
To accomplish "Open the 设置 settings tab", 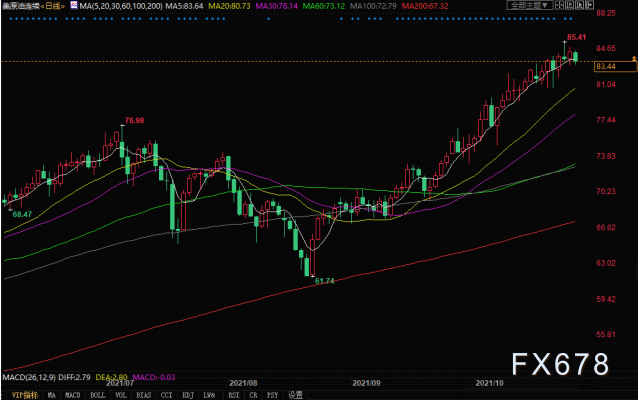I will click(x=296, y=395).
